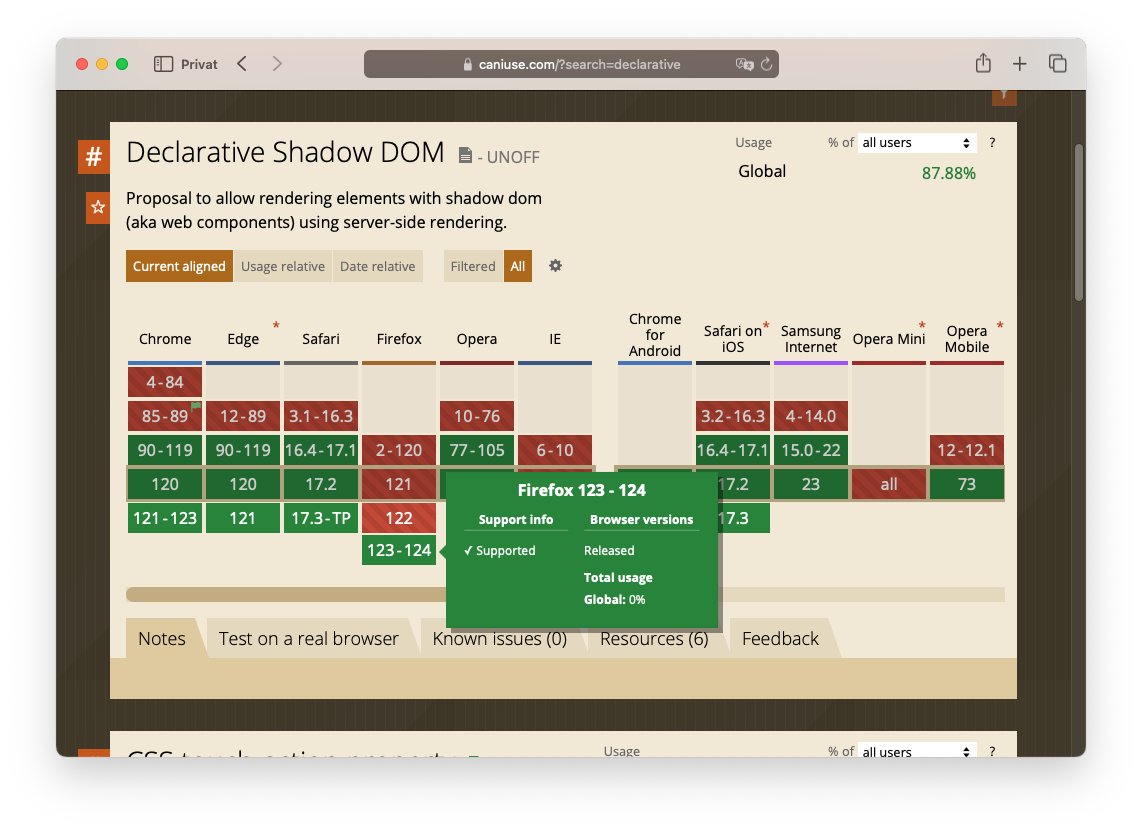
Task: Click the Declarative Shadow DOM title link
Action: coord(285,153)
